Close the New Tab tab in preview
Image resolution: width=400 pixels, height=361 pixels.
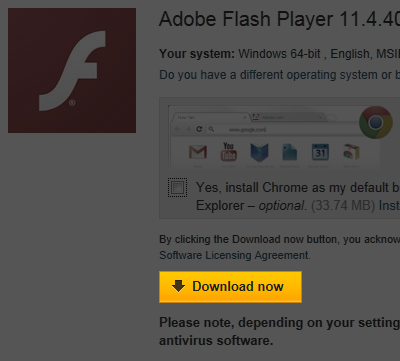coord(245,117)
